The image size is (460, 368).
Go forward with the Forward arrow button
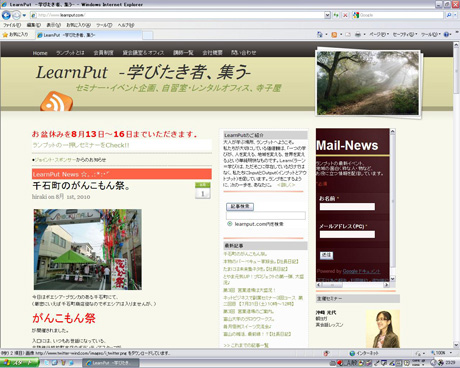tap(16, 15)
